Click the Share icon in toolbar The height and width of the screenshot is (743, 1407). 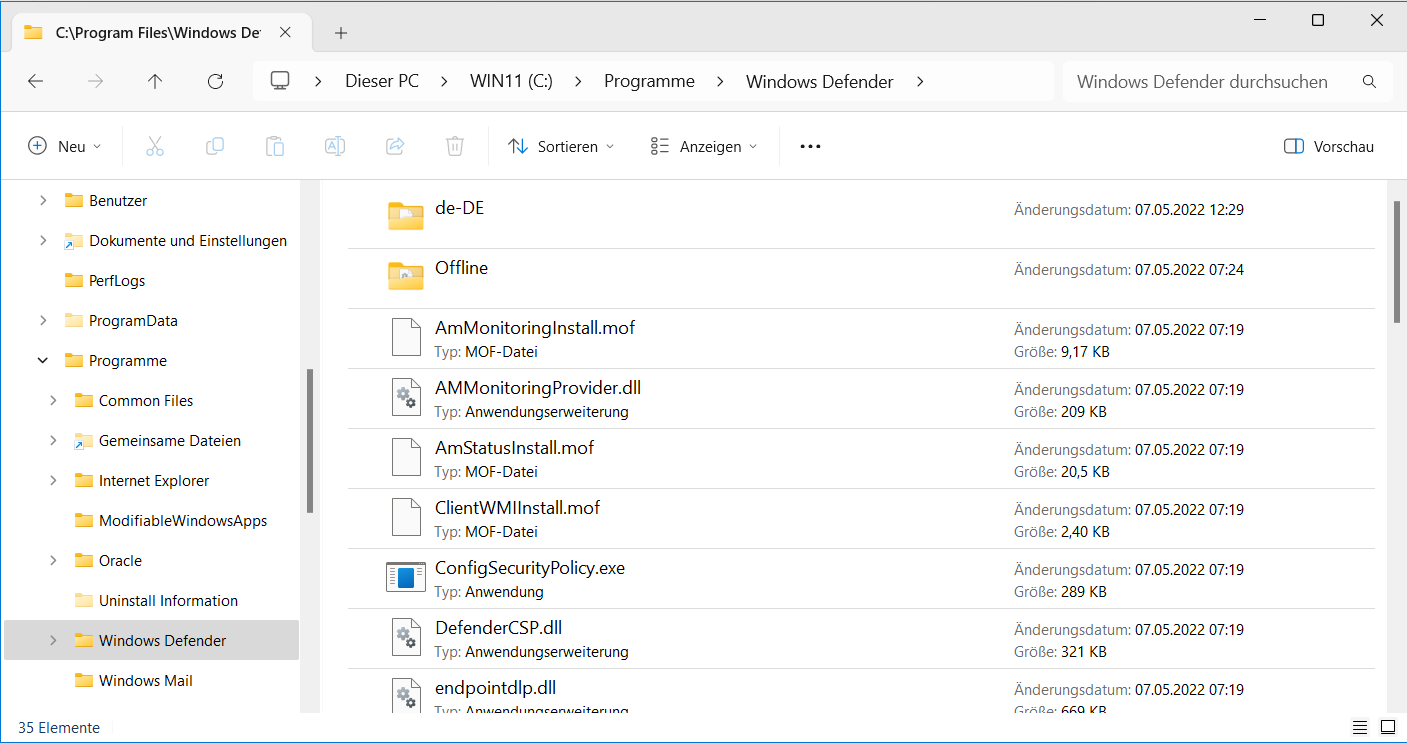tap(394, 146)
